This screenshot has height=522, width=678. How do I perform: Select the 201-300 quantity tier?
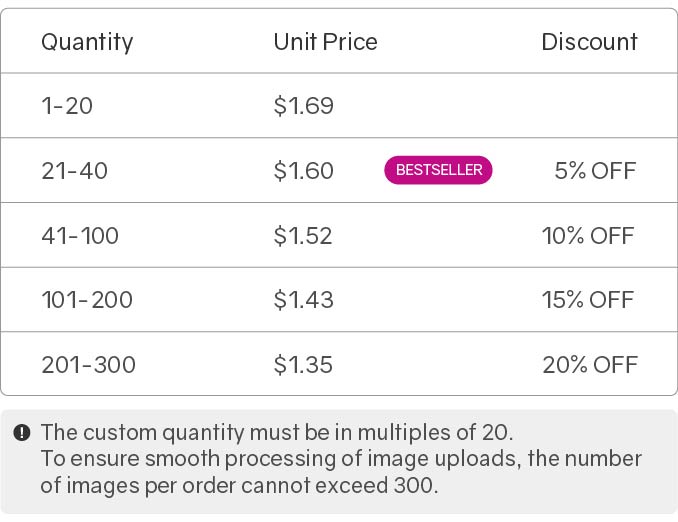[88, 365]
